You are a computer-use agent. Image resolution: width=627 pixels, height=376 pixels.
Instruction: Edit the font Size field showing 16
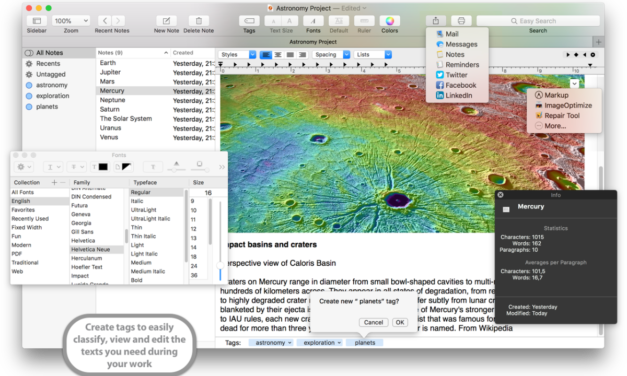(208, 193)
